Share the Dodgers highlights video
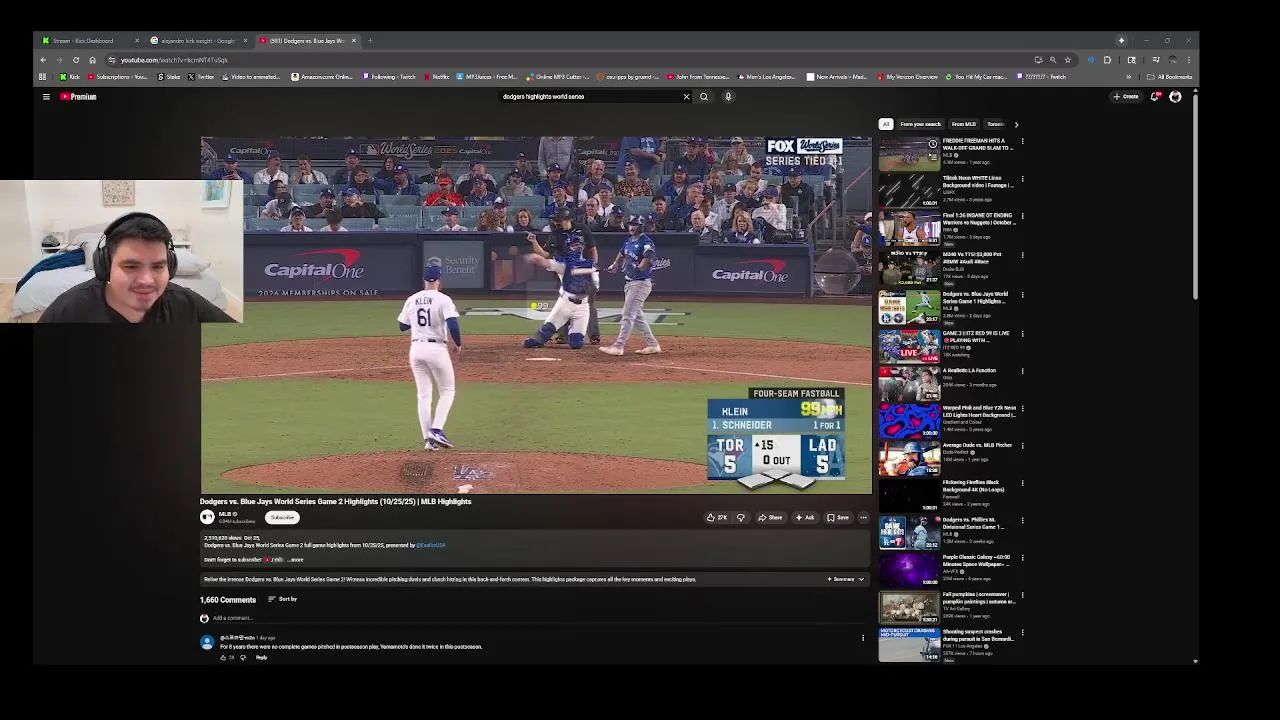Image resolution: width=1280 pixels, height=720 pixels. (770, 518)
